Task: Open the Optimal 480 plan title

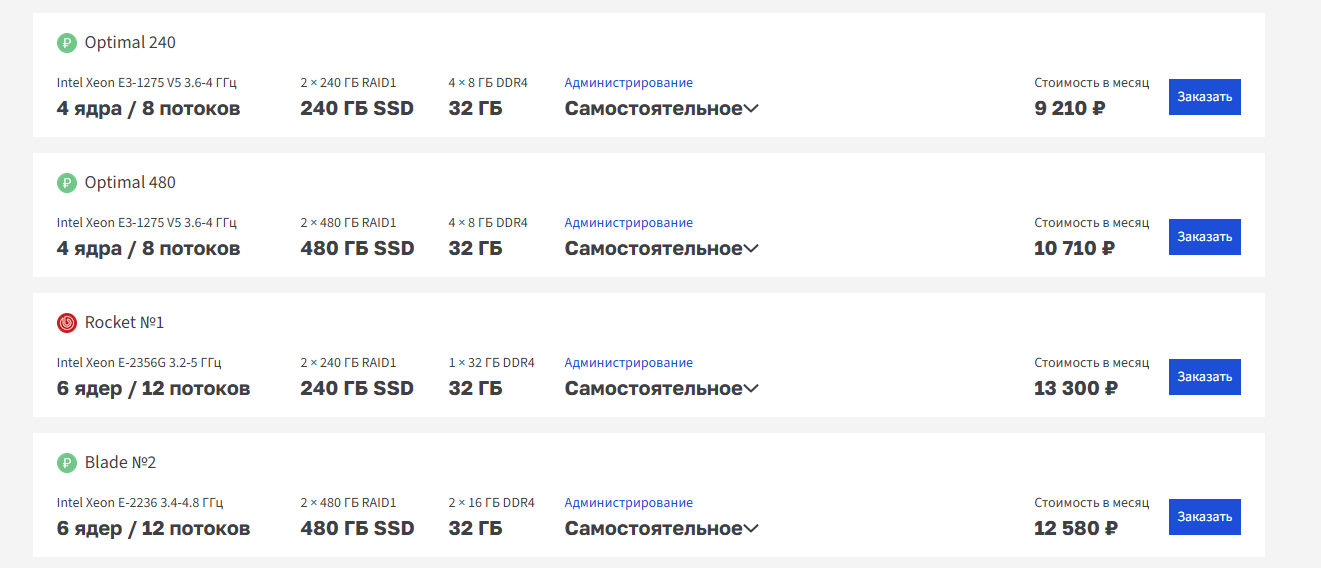Action: point(130,183)
